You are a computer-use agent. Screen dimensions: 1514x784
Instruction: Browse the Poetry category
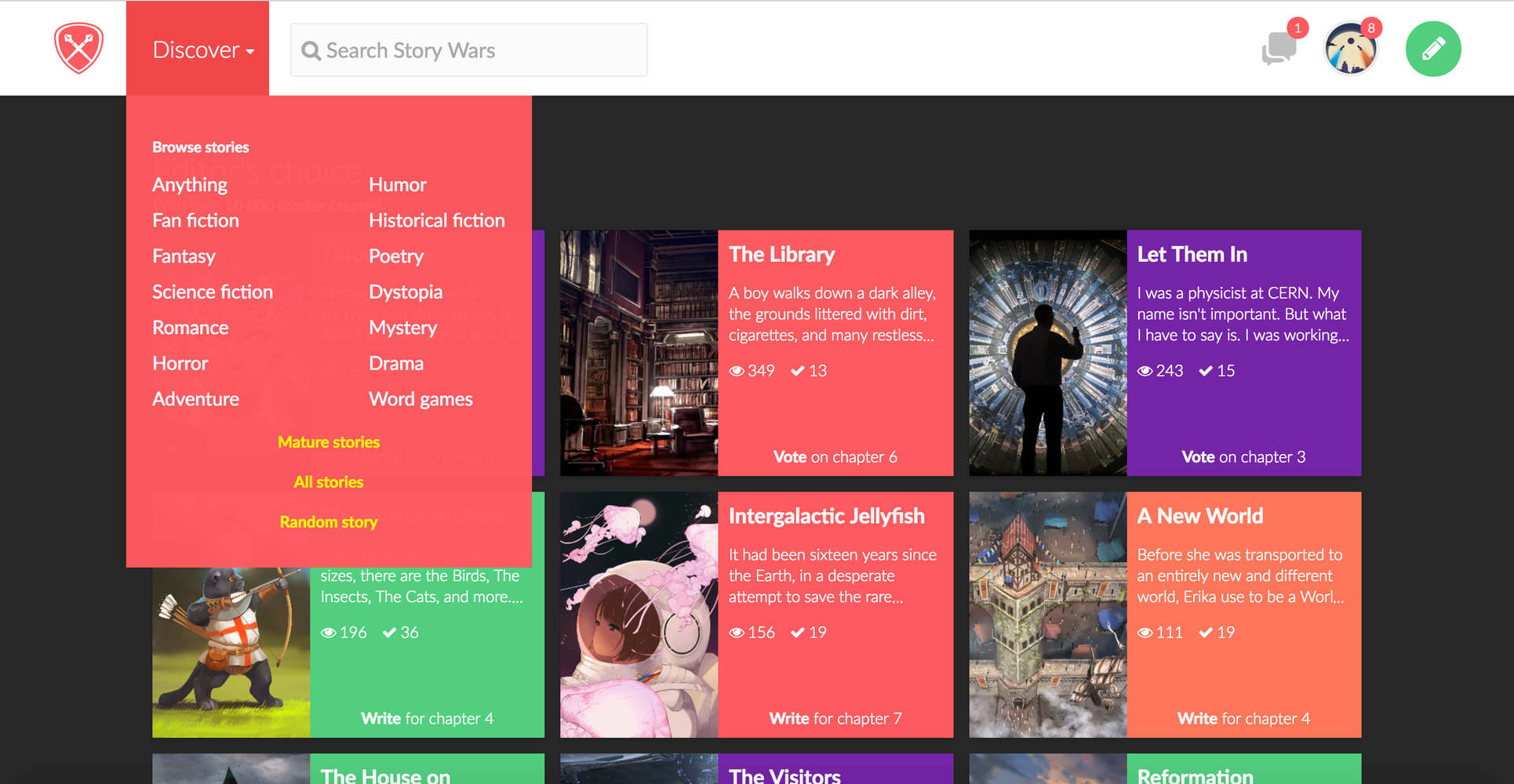pos(396,256)
